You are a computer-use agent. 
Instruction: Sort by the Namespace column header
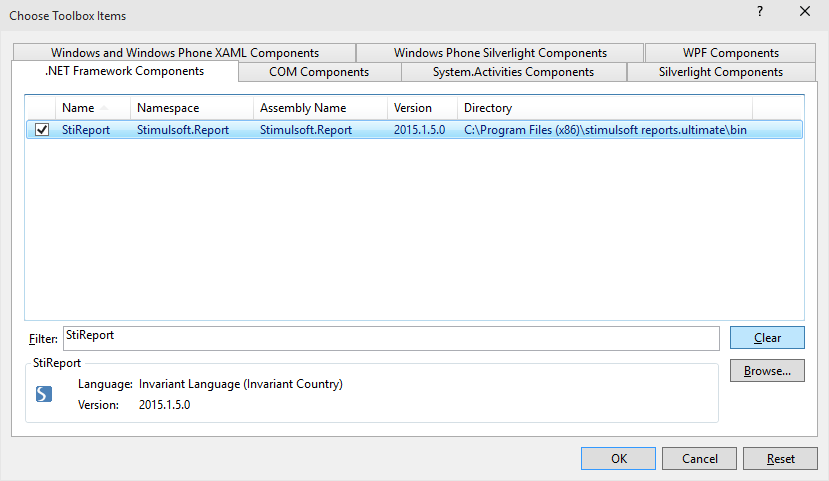tap(168, 108)
